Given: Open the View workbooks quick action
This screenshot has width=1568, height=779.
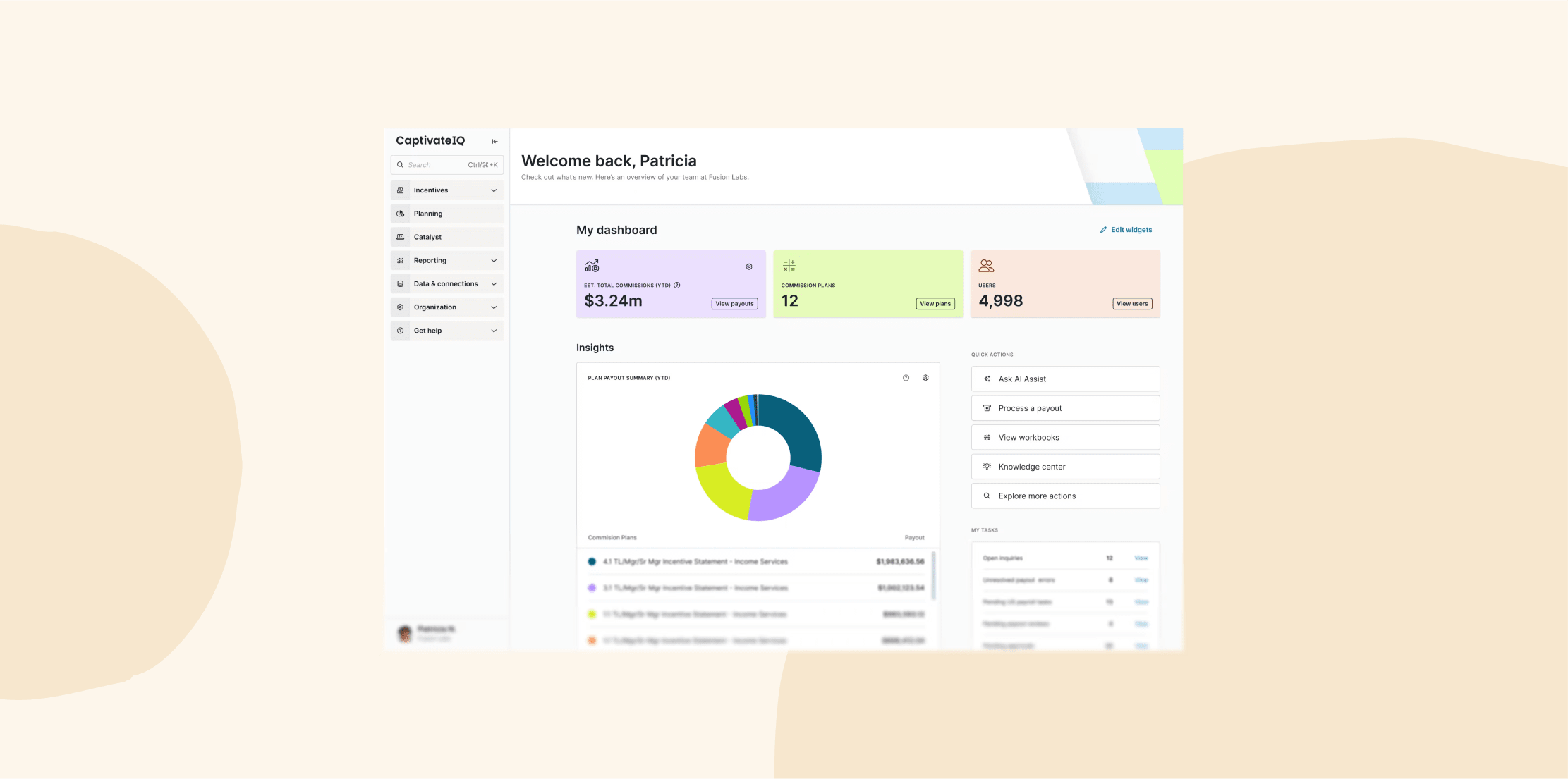Looking at the screenshot, I should 1065,438.
